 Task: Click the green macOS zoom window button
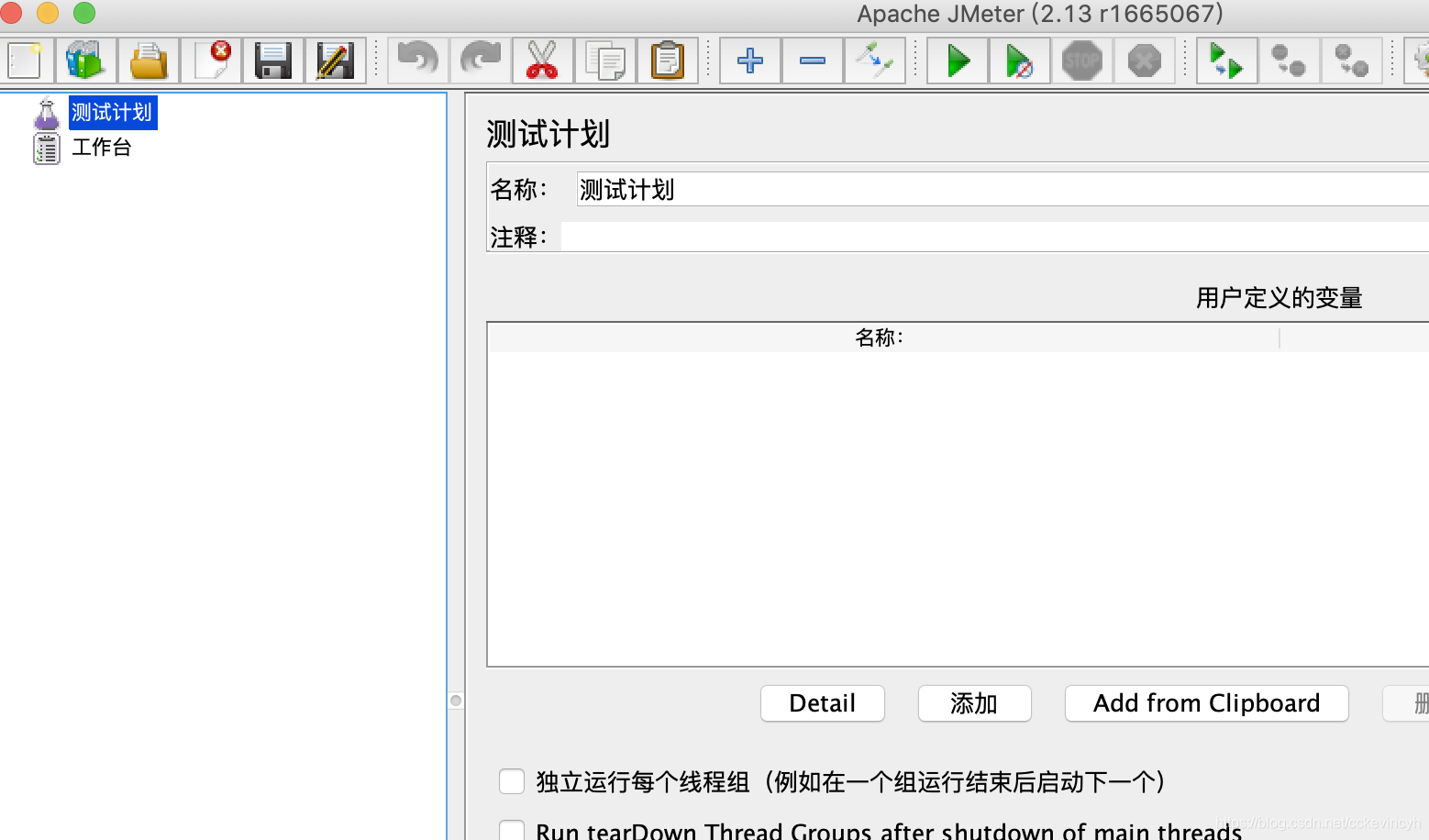[x=84, y=13]
